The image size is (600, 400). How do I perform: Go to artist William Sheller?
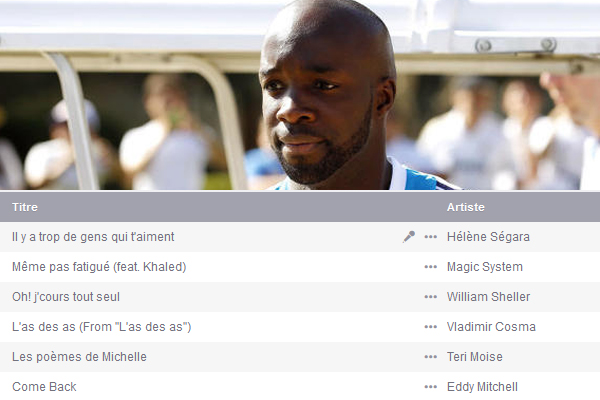click(488, 297)
